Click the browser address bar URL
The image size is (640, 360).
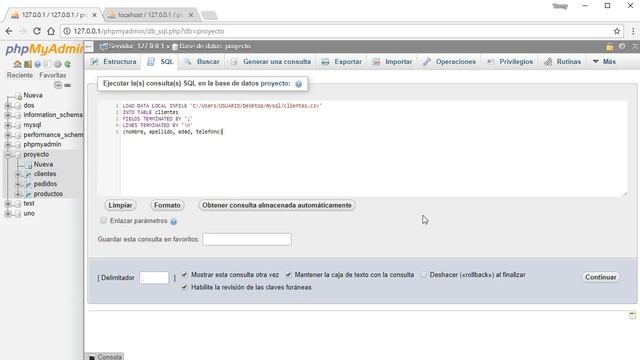[149, 31]
